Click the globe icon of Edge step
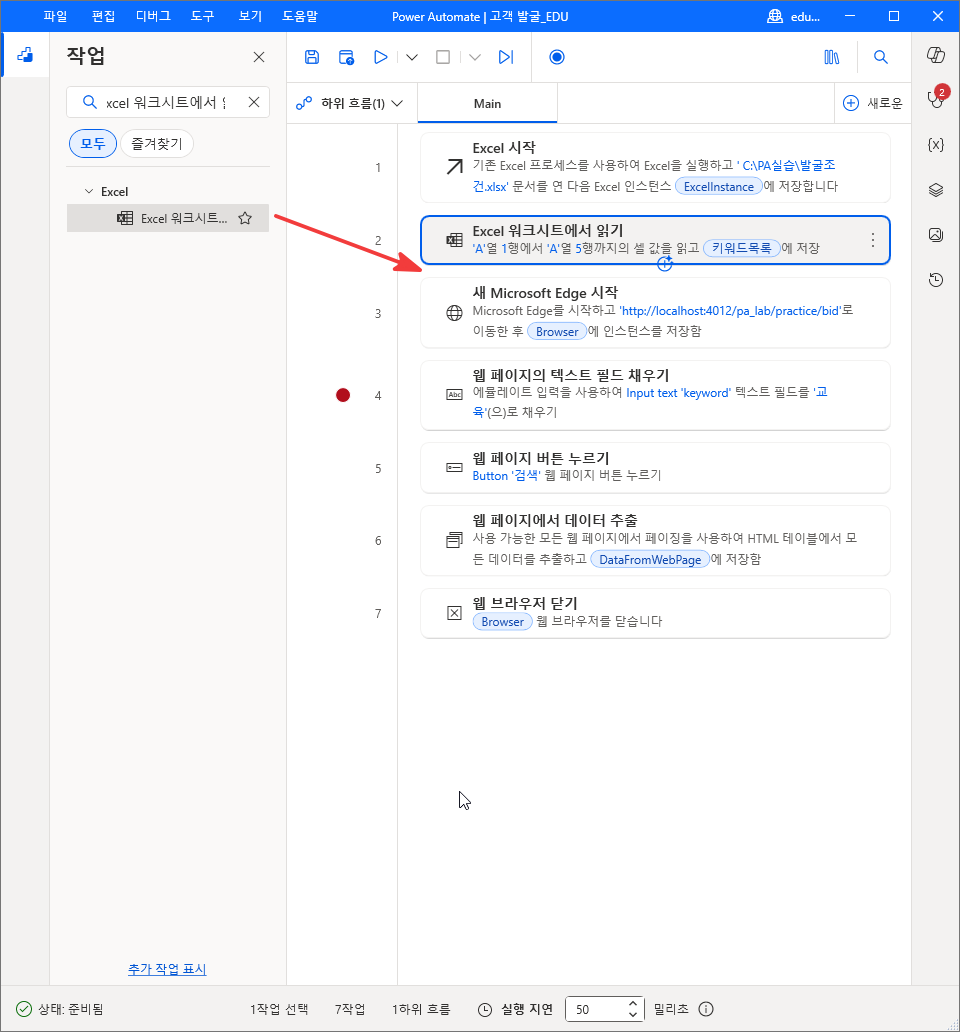The width and height of the screenshot is (960, 1032). [x=455, y=313]
